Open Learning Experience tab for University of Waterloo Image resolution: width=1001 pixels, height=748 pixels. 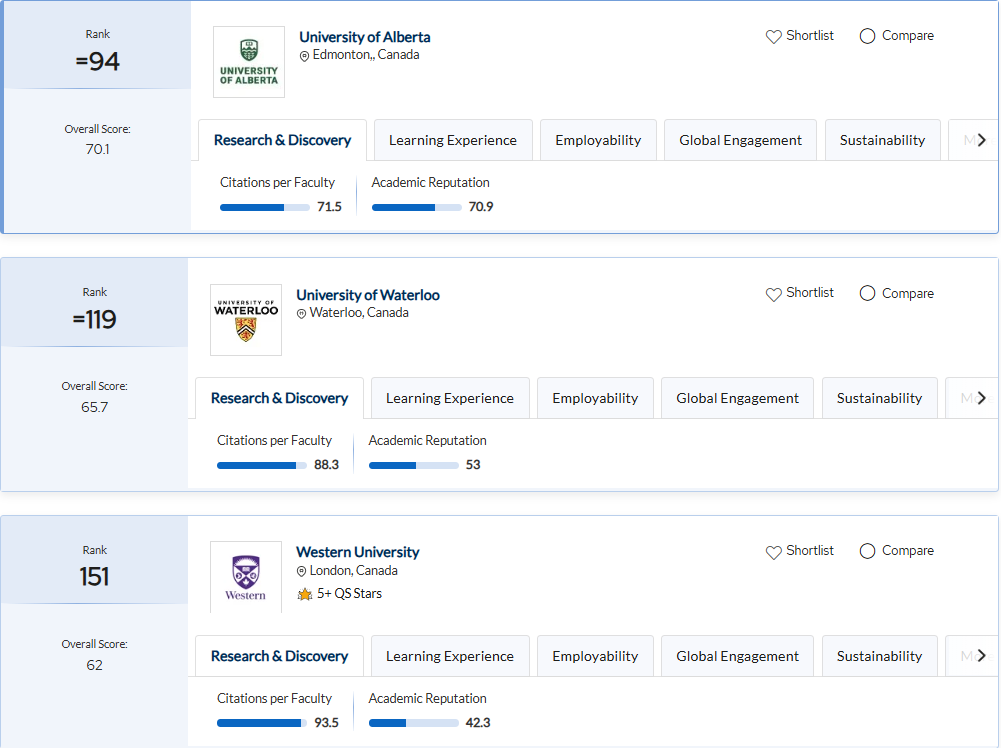450,398
